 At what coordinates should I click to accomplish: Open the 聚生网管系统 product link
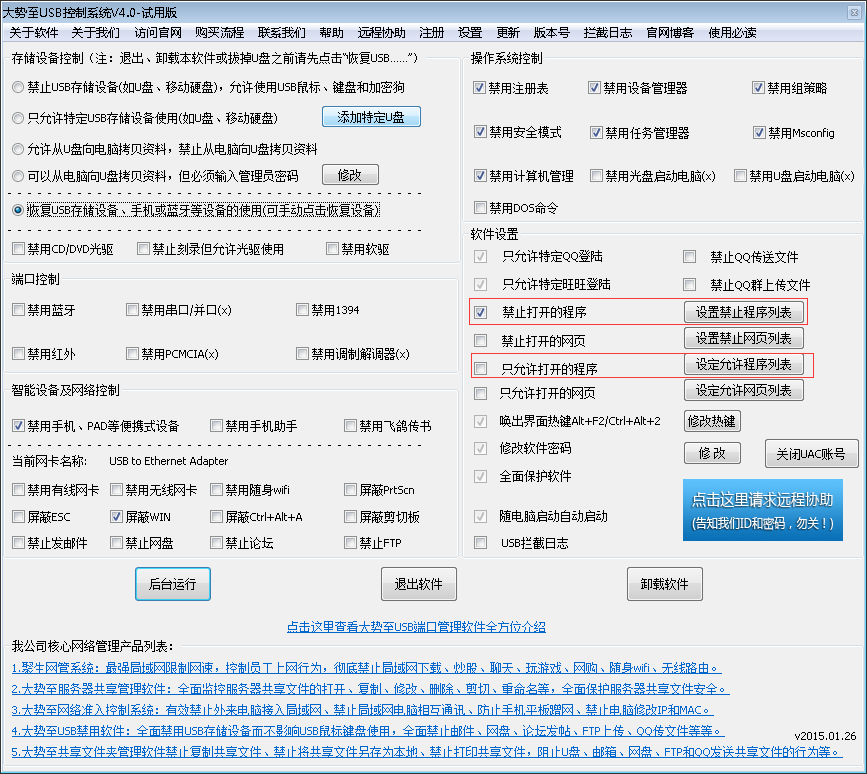pos(366,668)
